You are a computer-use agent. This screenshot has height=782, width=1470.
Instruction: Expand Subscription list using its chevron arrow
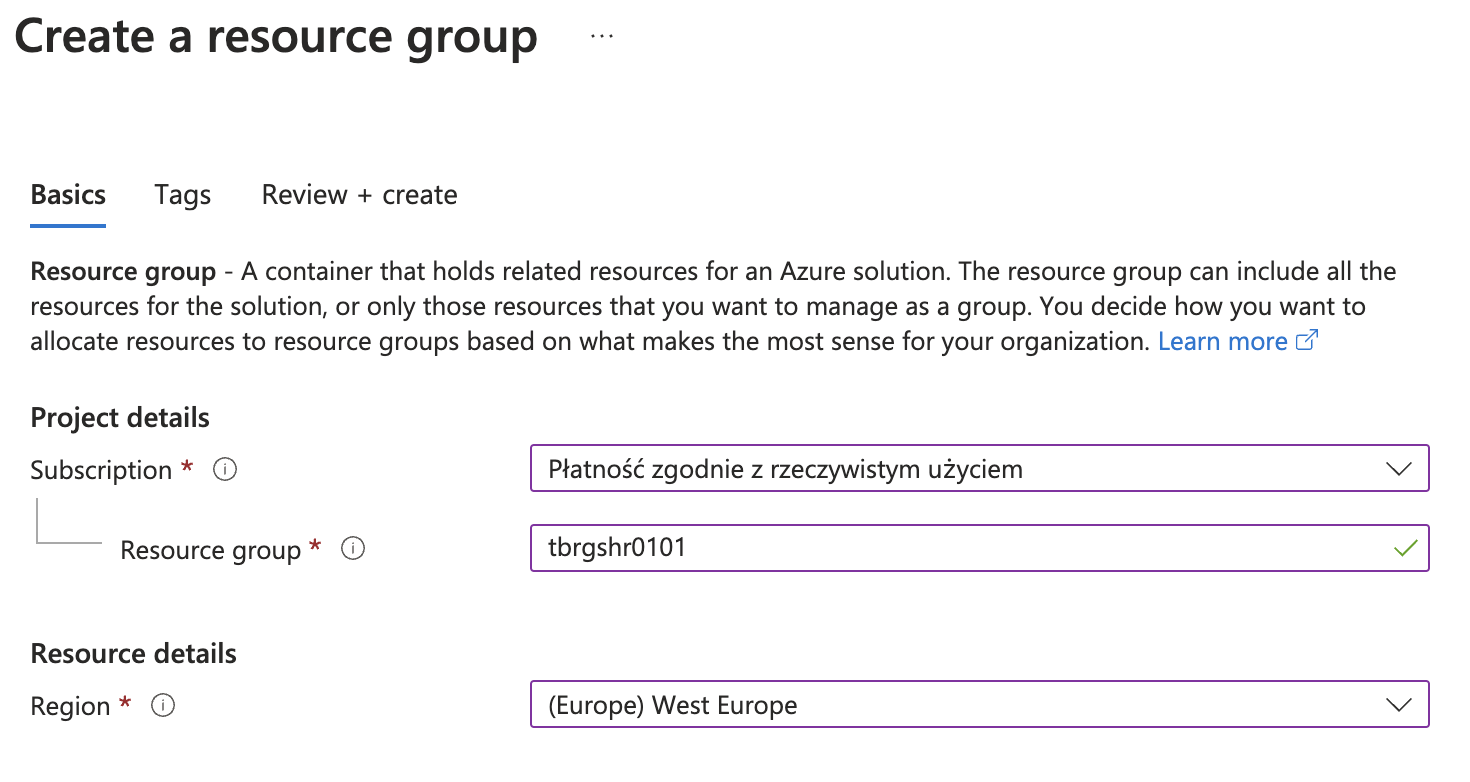point(1399,468)
